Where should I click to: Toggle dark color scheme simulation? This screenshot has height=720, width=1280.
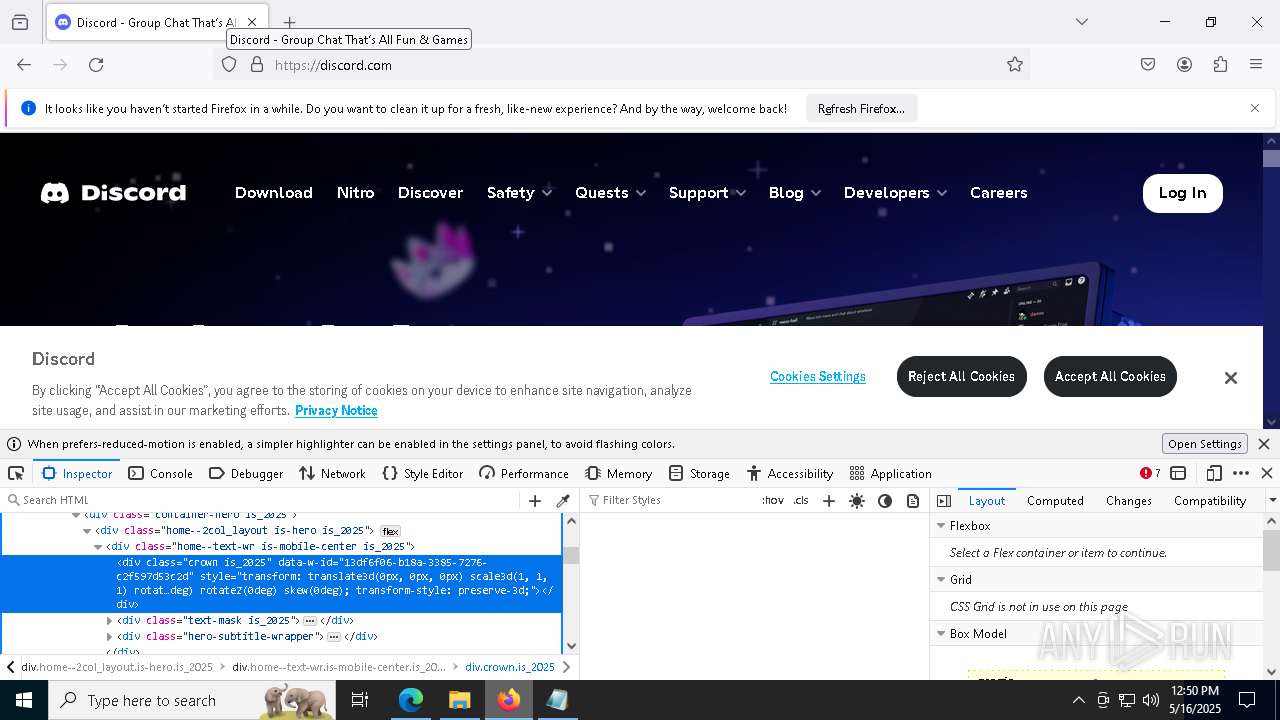click(885, 501)
